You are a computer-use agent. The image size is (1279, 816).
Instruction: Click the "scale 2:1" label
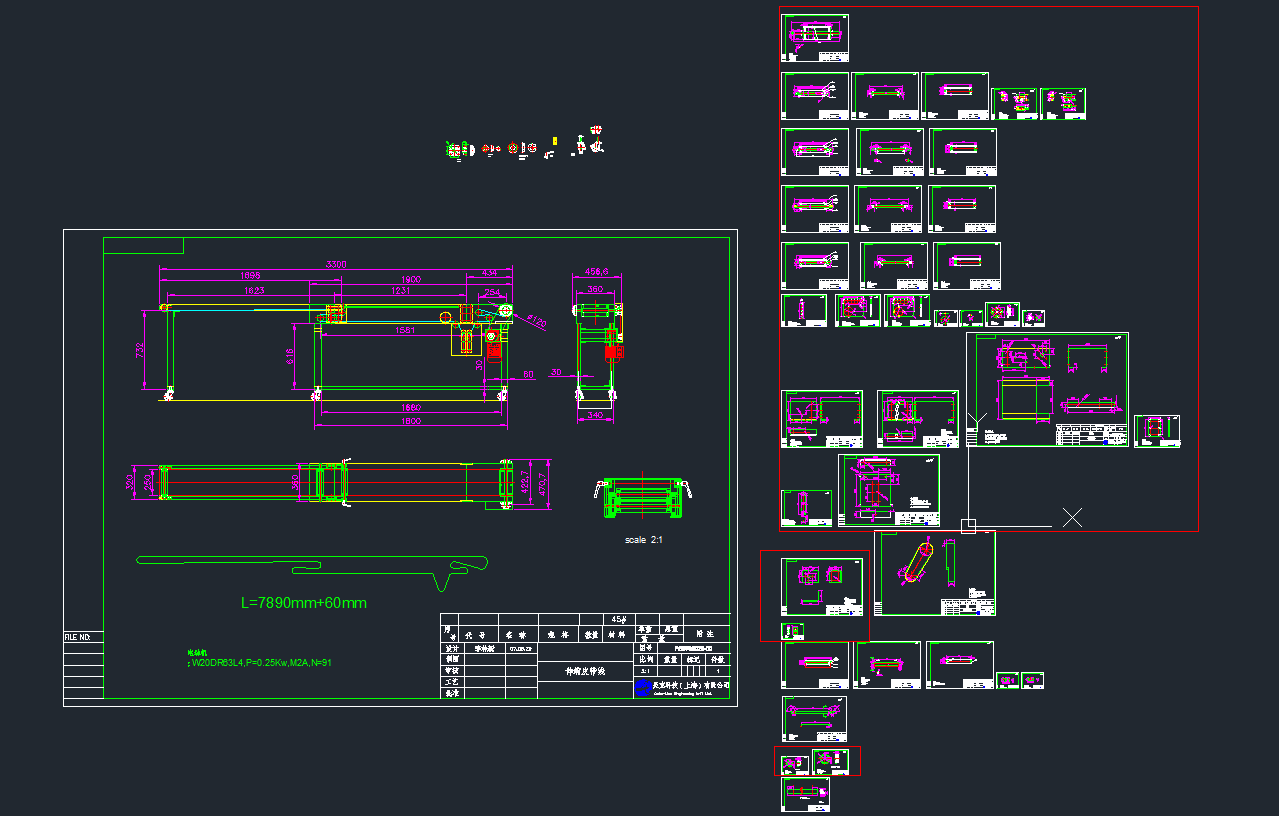[644, 540]
